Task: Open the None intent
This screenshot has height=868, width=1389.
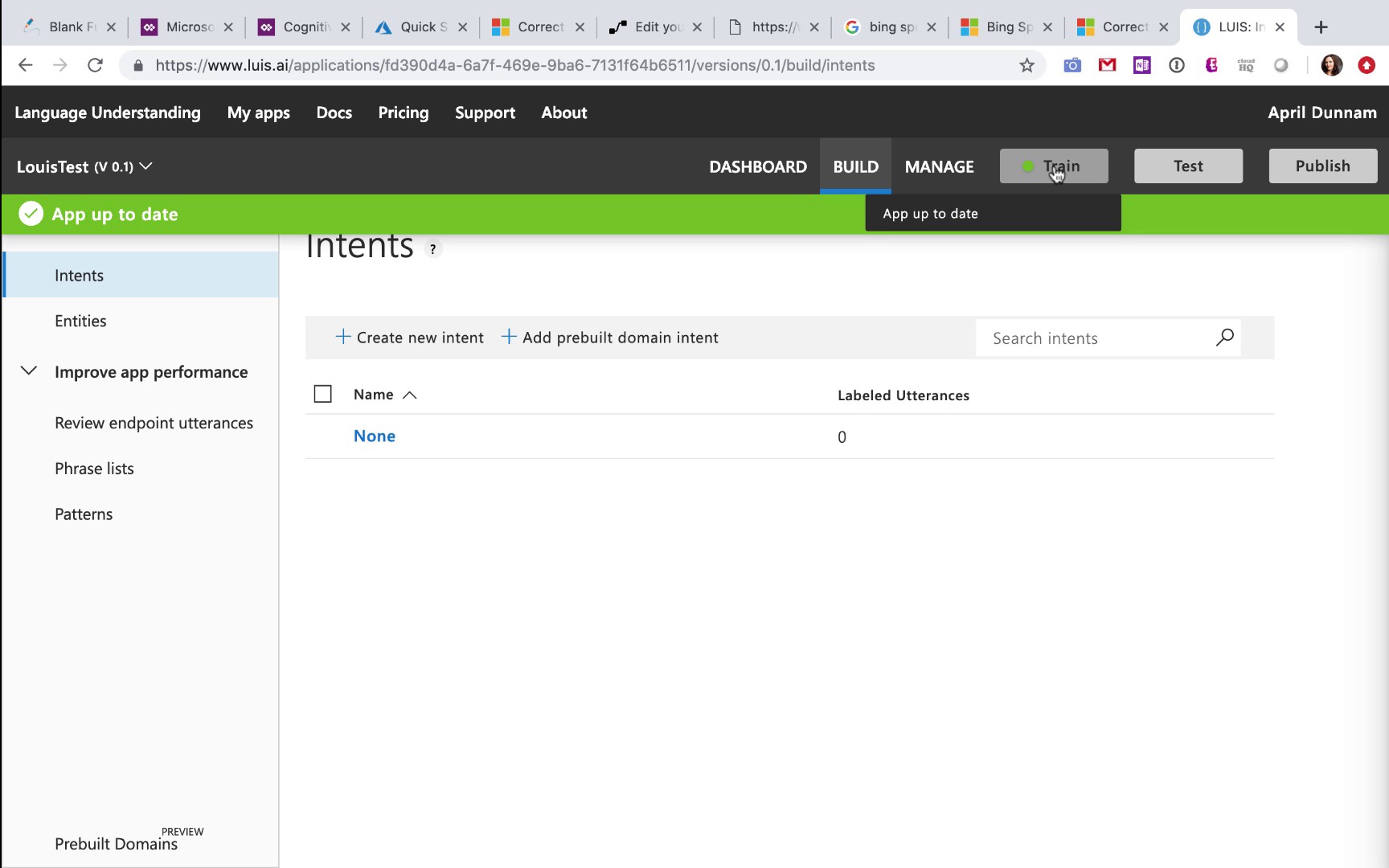Action: [x=375, y=436]
